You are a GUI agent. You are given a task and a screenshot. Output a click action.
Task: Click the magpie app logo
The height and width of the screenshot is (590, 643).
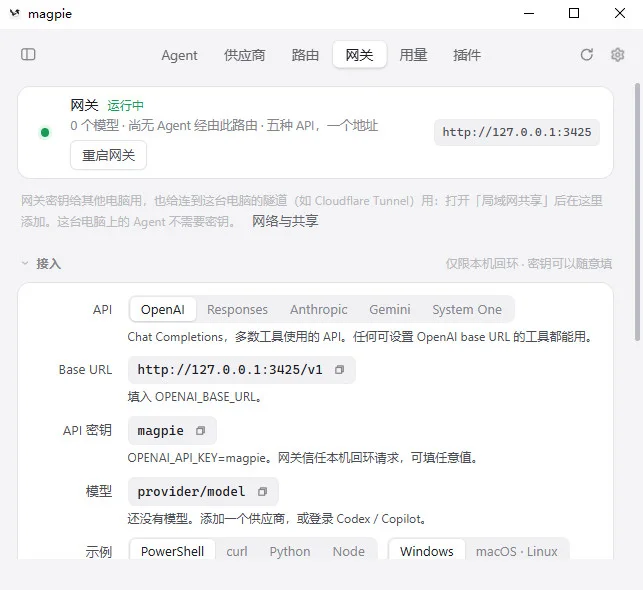(x=15, y=14)
